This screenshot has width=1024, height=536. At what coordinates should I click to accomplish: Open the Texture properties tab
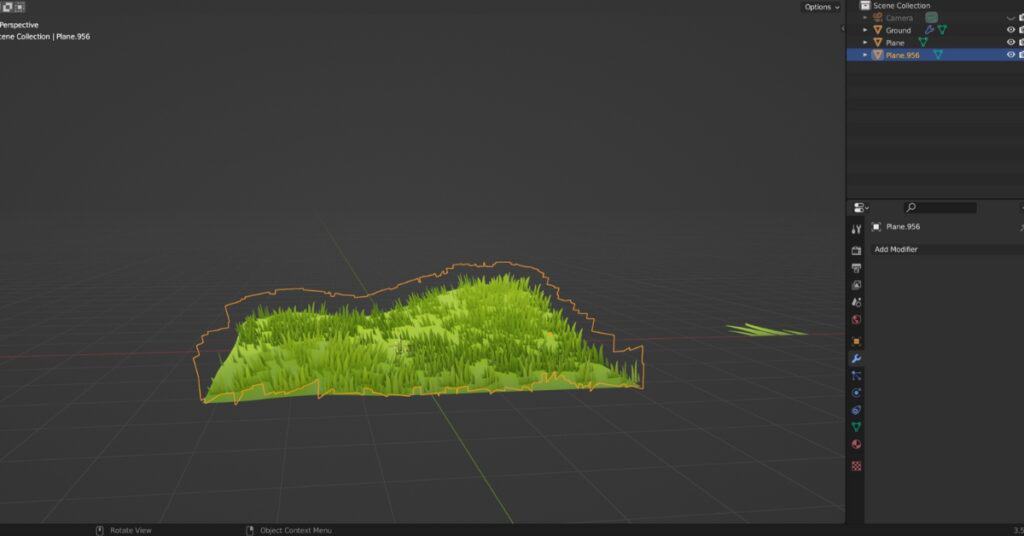(856, 466)
